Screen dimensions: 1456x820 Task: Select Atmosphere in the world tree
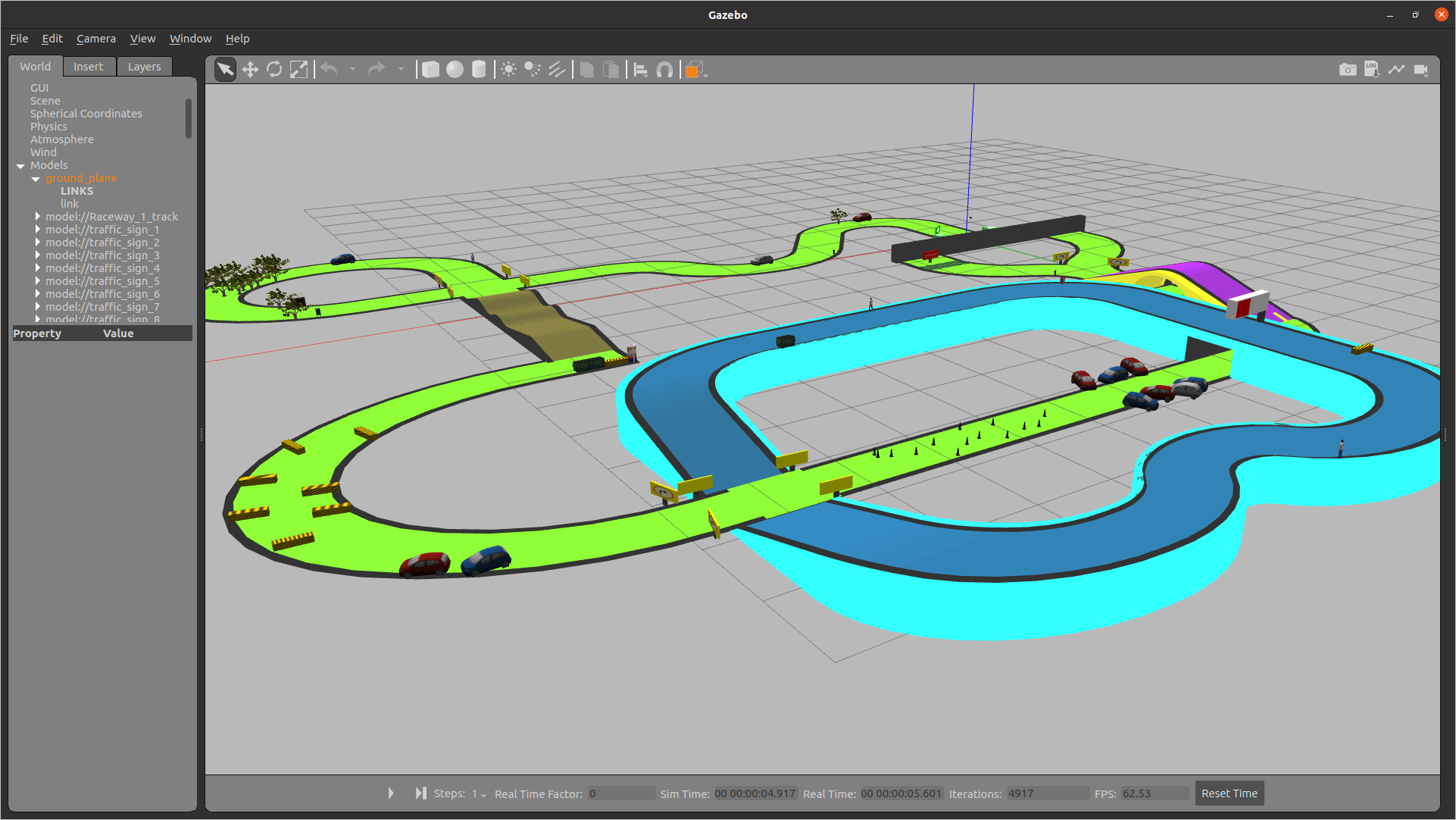pyautogui.click(x=62, y=139)
